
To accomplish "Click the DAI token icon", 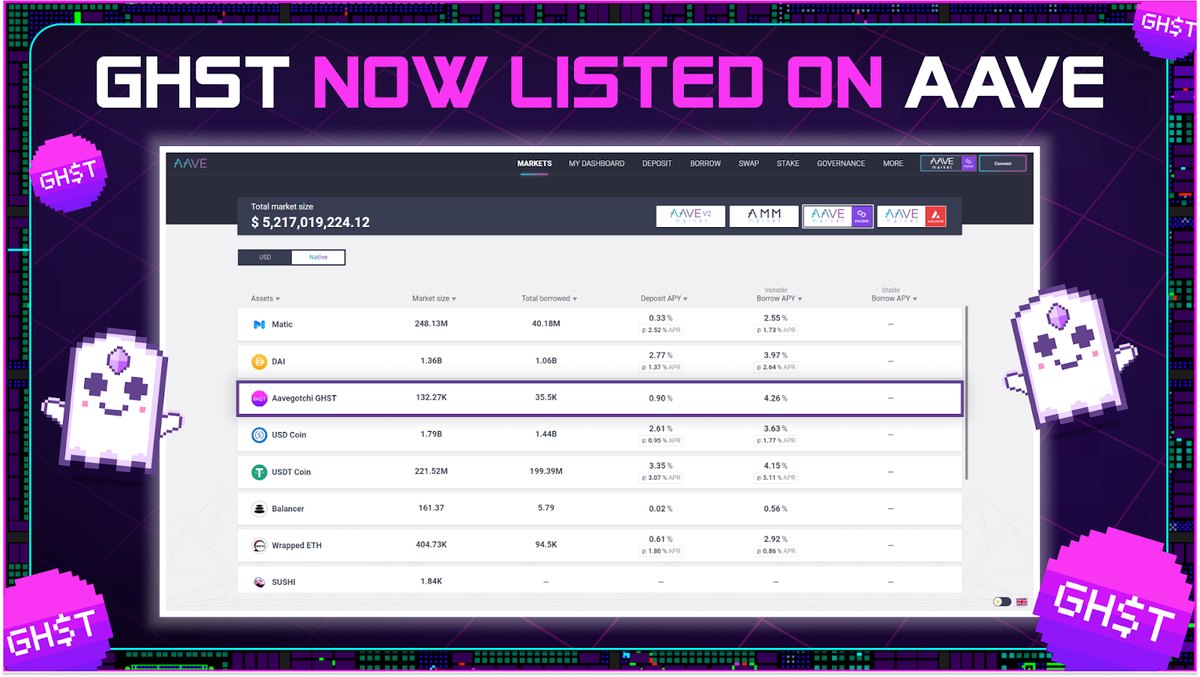I will pyautogui.click(x=258, y=361).
